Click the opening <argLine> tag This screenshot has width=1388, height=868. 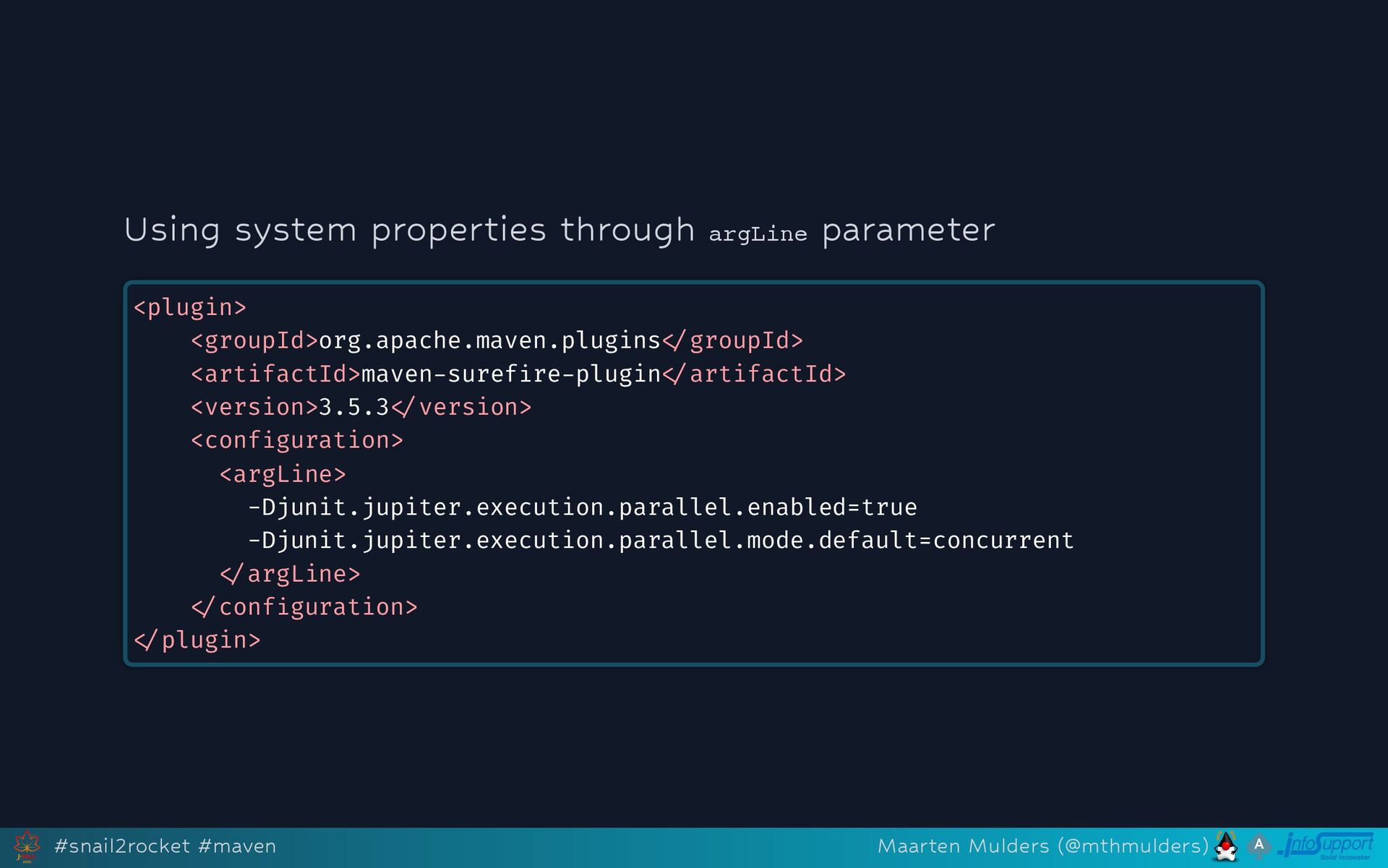coord(283,475)
